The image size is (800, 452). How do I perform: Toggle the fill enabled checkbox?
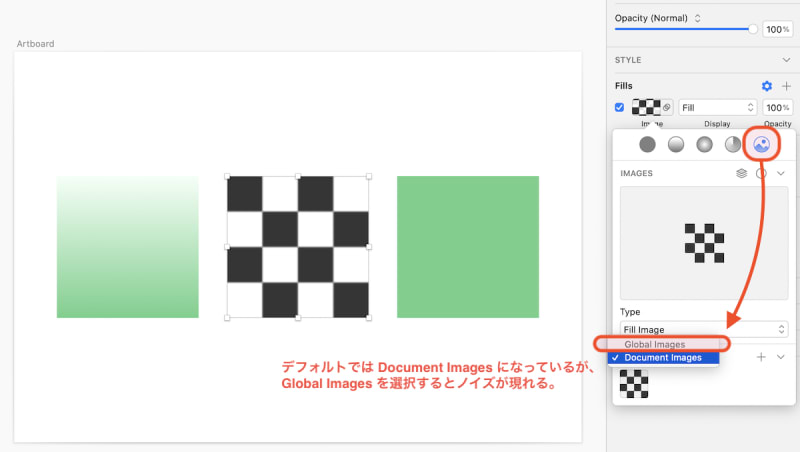click(619, 108)
